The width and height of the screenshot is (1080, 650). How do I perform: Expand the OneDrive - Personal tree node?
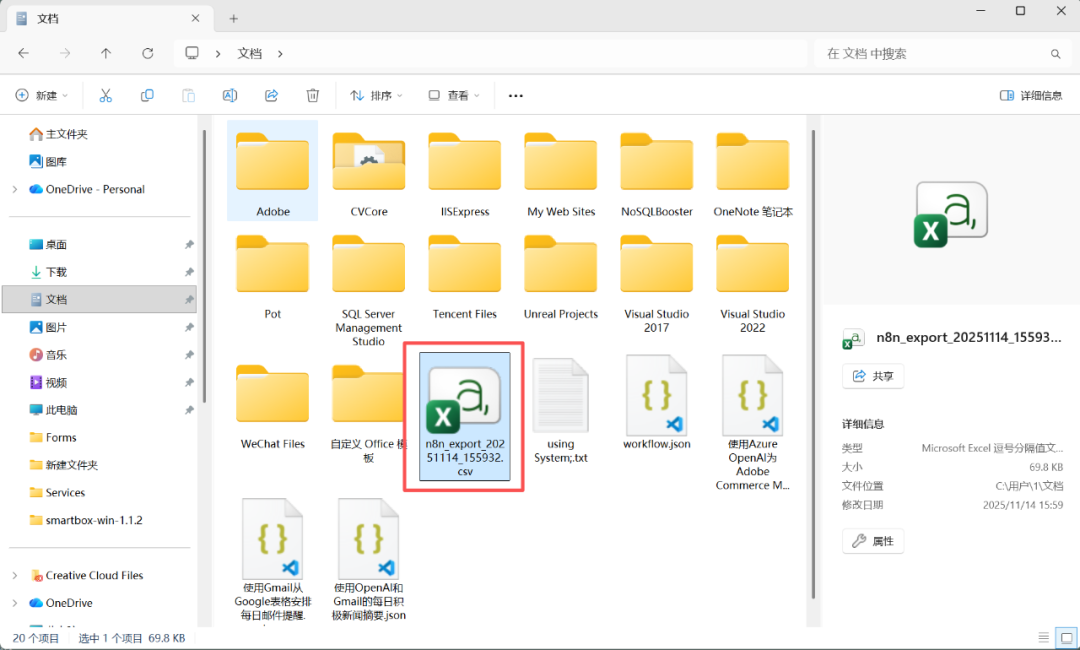[14, 189]
